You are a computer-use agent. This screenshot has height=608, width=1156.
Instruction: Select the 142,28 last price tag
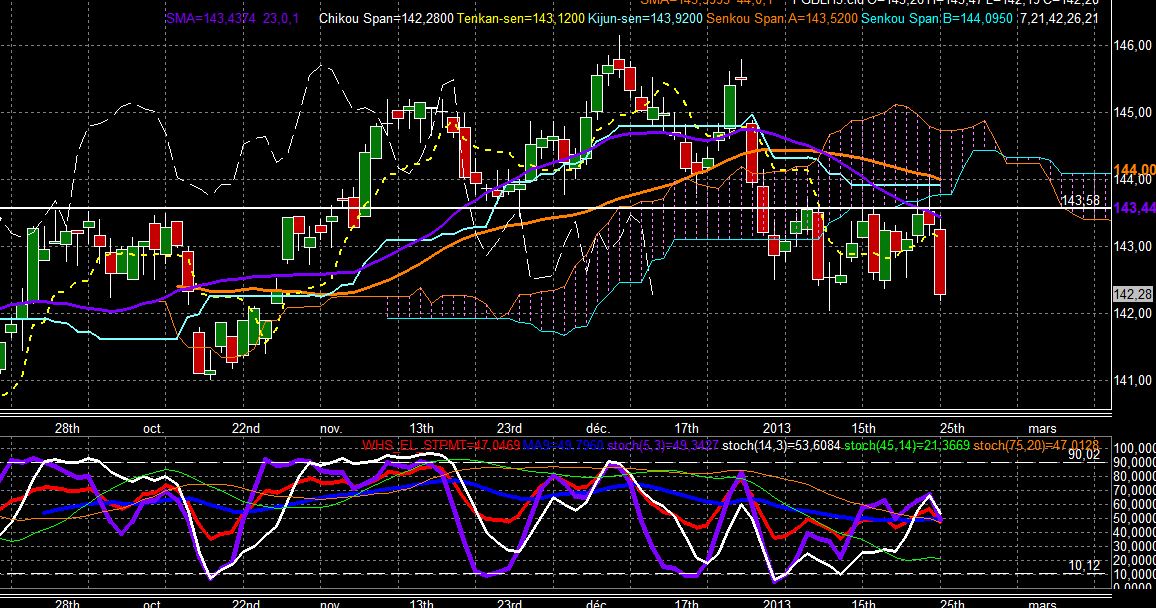(x=1132, y=295)
